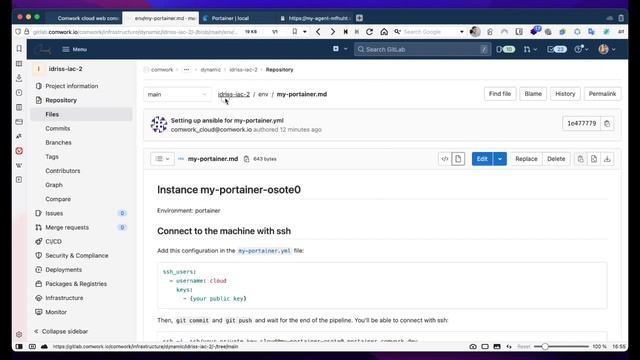Click Delete button
640x360 pixels.
pos(556,159)
